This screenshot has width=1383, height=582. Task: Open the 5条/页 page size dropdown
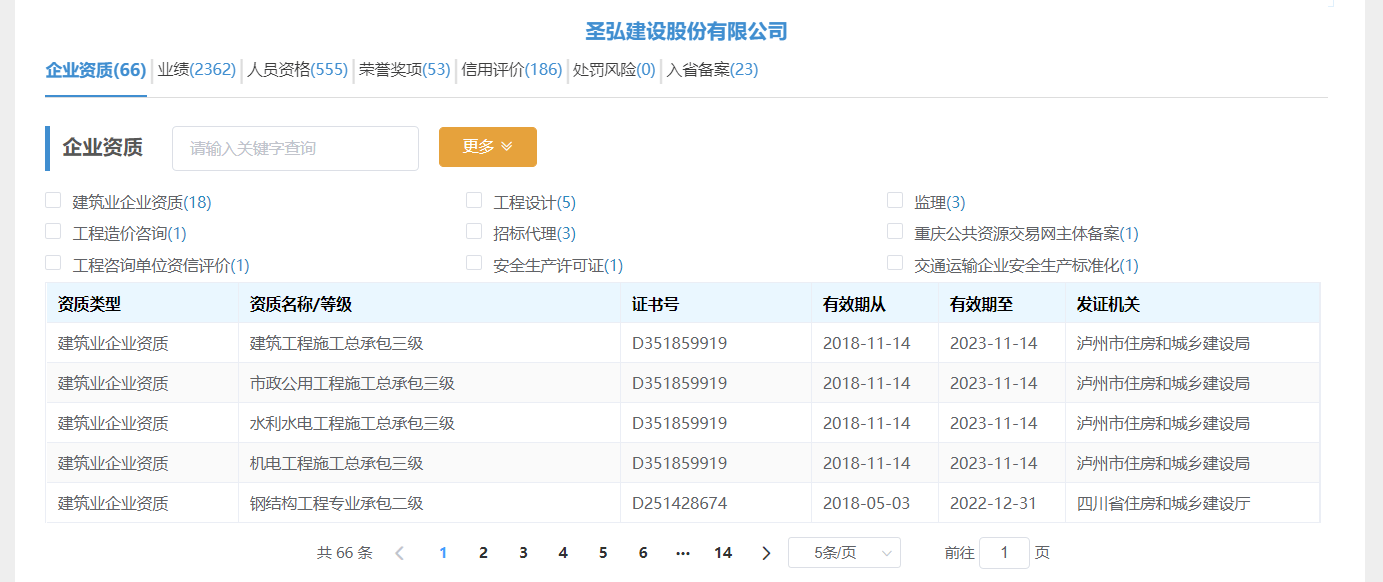844,553
